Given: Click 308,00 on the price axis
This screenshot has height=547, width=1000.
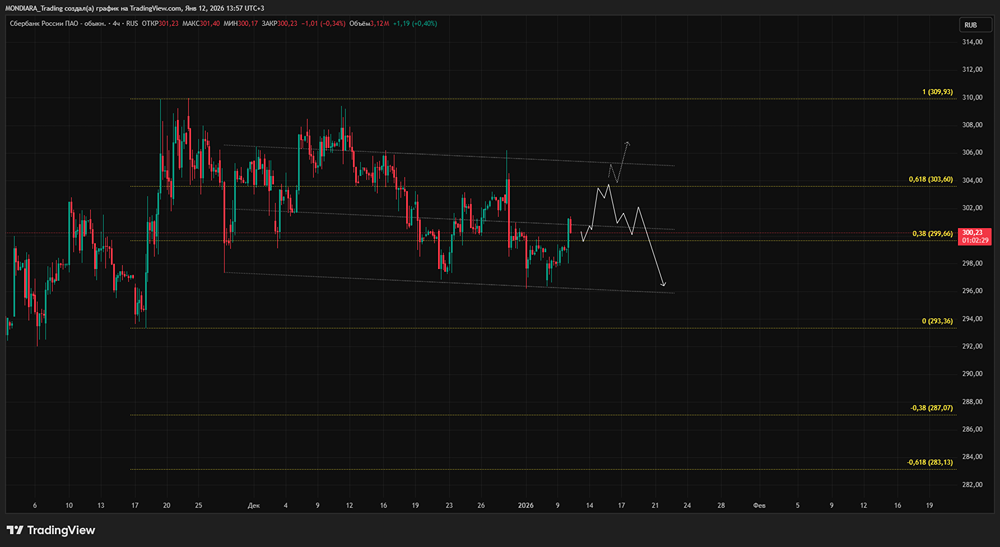Looking at the screenshot, I should pos(972,125).
